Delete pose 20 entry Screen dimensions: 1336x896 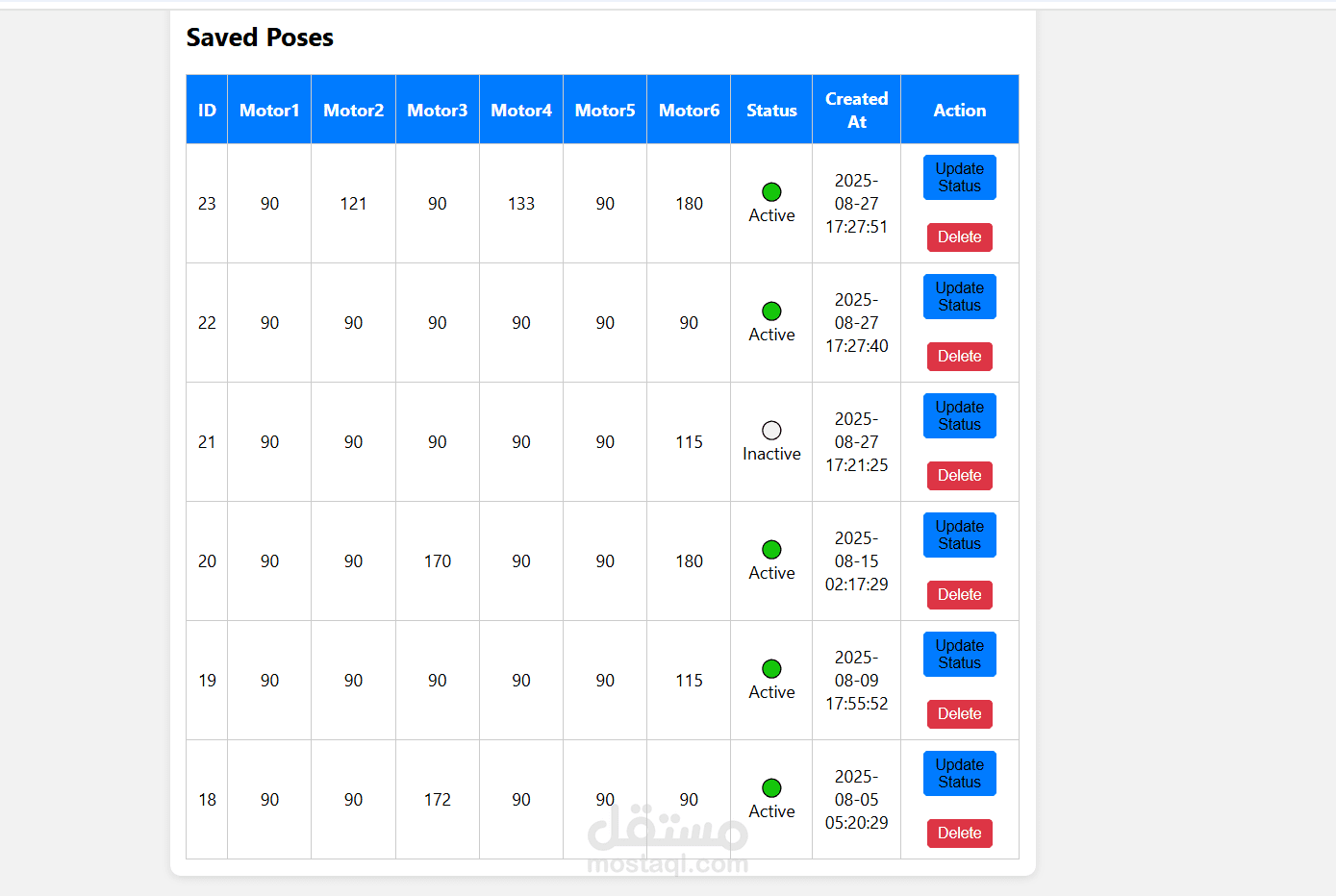959,595
